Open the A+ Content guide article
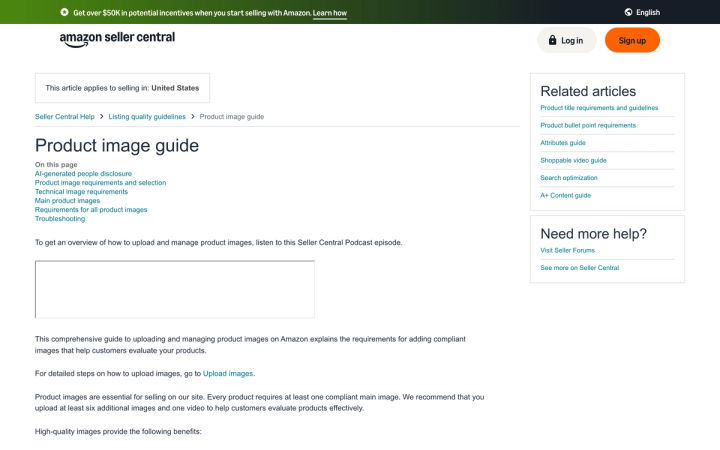Image resolution: width=720 pixels, height=450 pixels. click(x=566, y=195)
